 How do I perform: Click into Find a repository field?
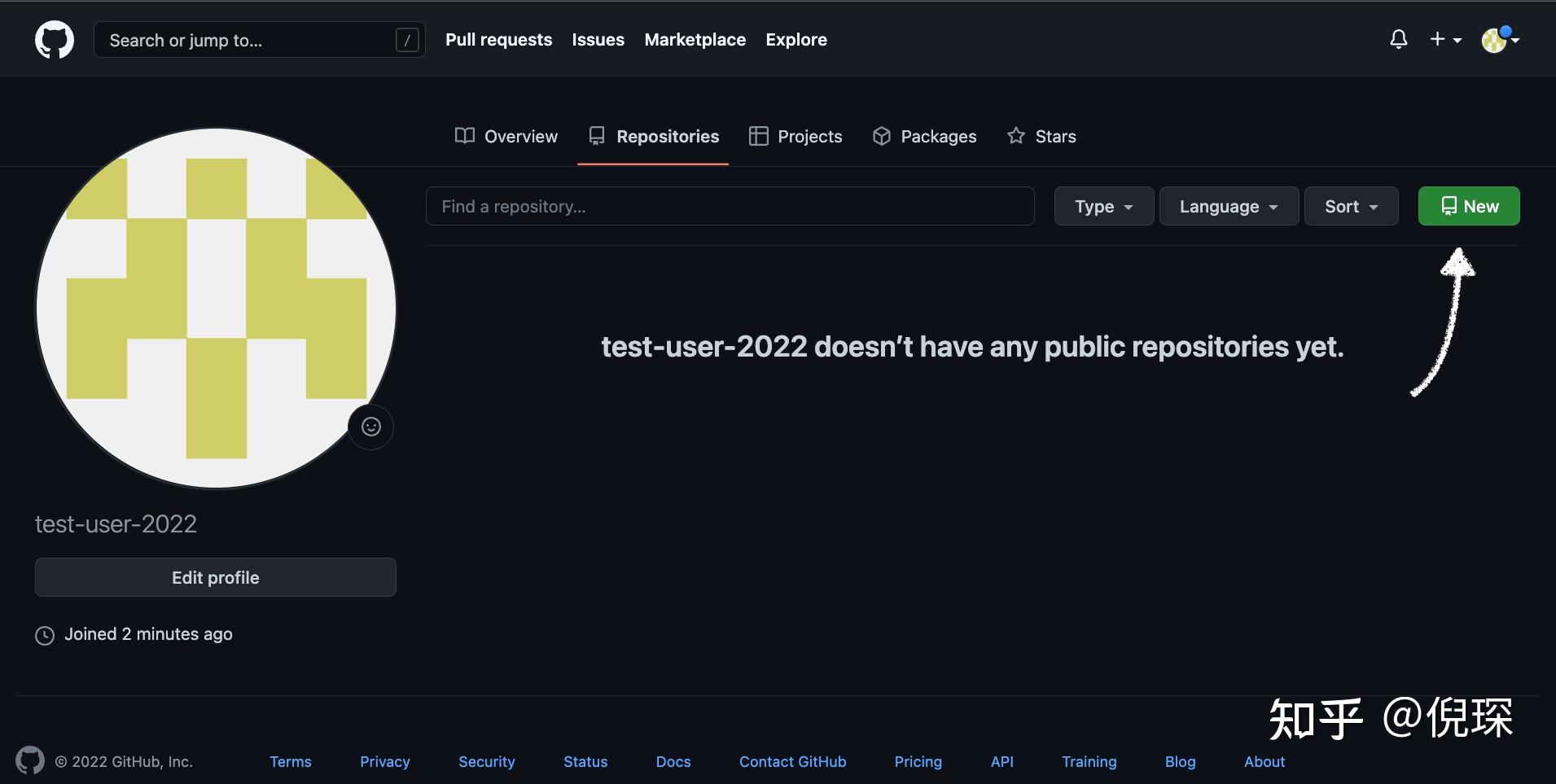tap(730, 206)
